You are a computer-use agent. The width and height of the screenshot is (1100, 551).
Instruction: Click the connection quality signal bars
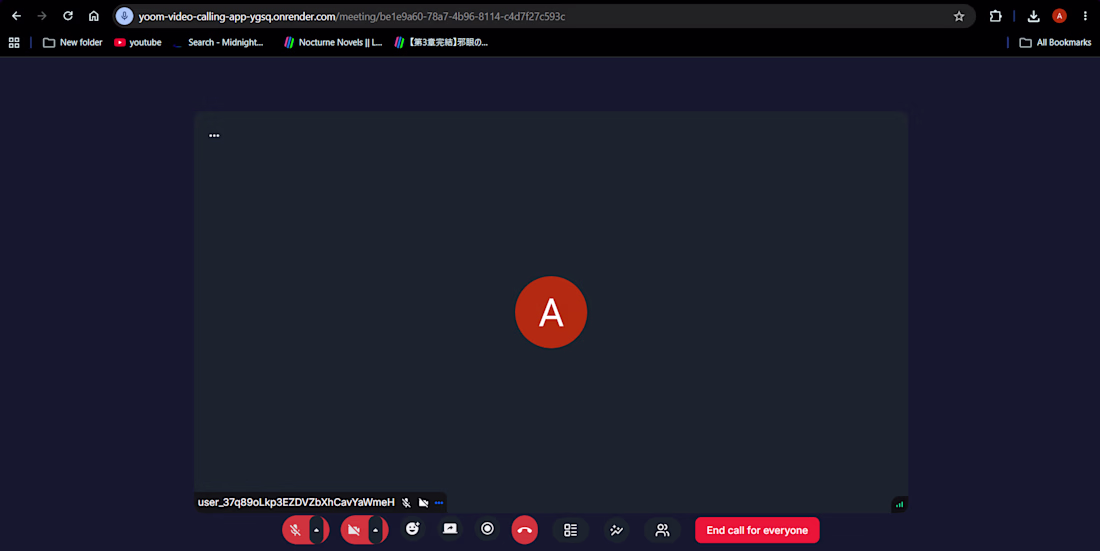click(899, 504)
